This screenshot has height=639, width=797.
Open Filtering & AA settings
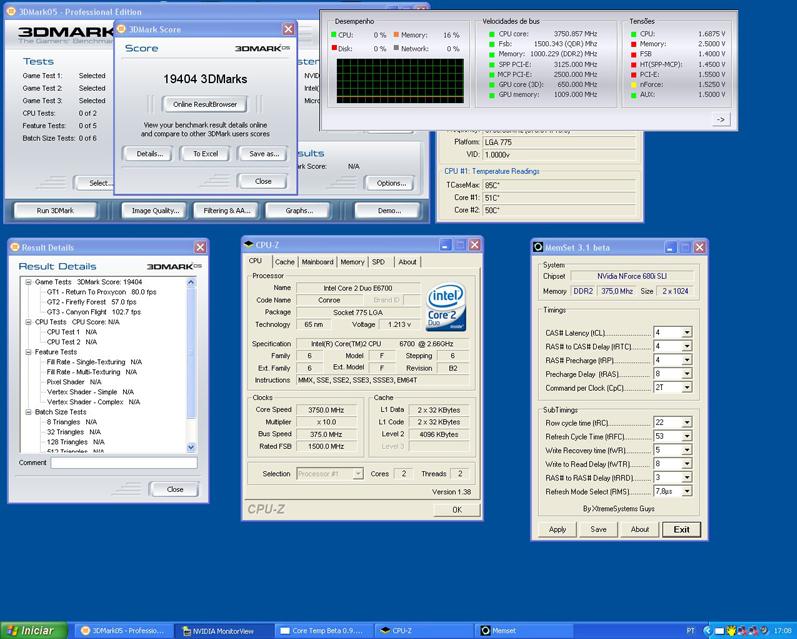click(x=227, y=210)
